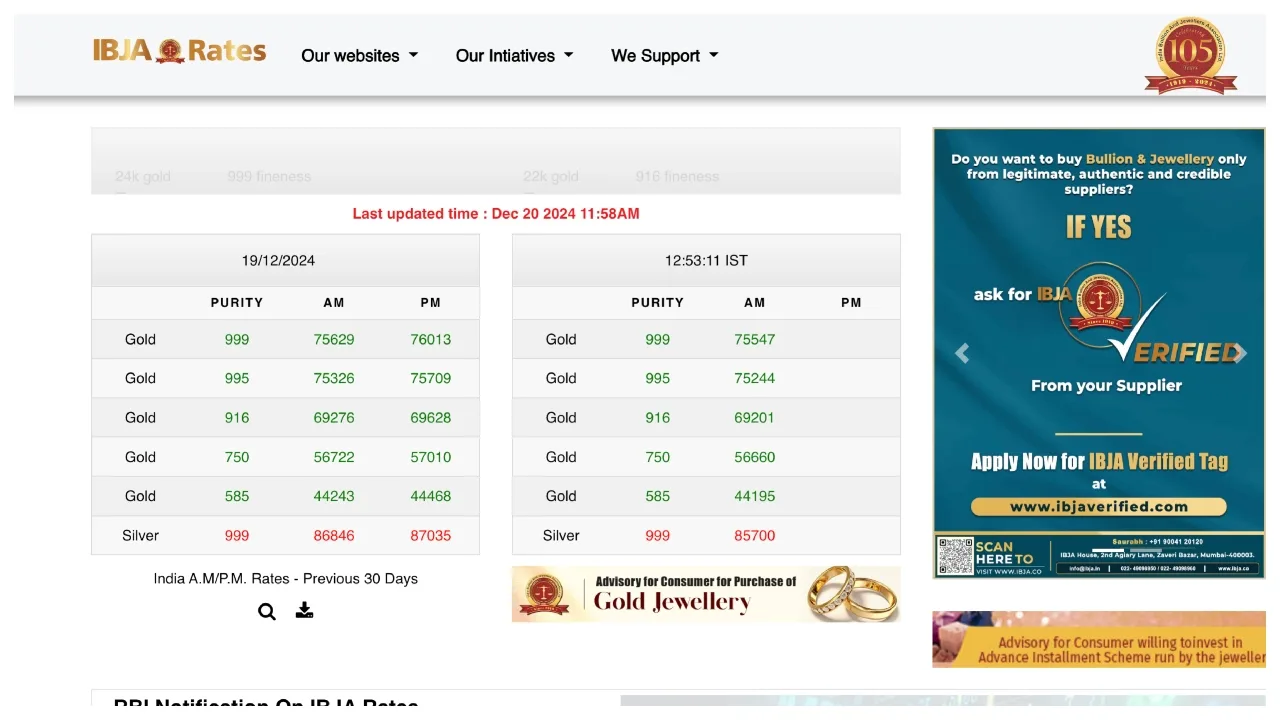Click the Silver 999 AM rate 85700
Image resolution: width=1280 pixels, height=720 pixels.
click(x=754, y=535)
